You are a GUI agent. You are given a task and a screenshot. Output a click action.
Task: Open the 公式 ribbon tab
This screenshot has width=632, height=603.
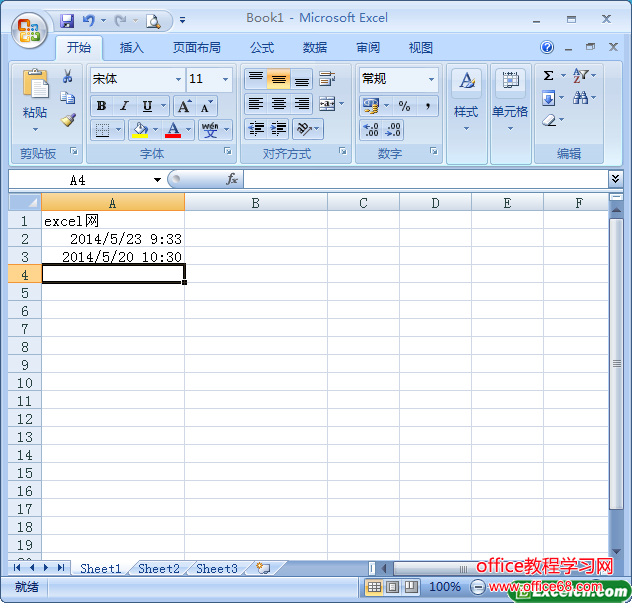coord(262,48)
